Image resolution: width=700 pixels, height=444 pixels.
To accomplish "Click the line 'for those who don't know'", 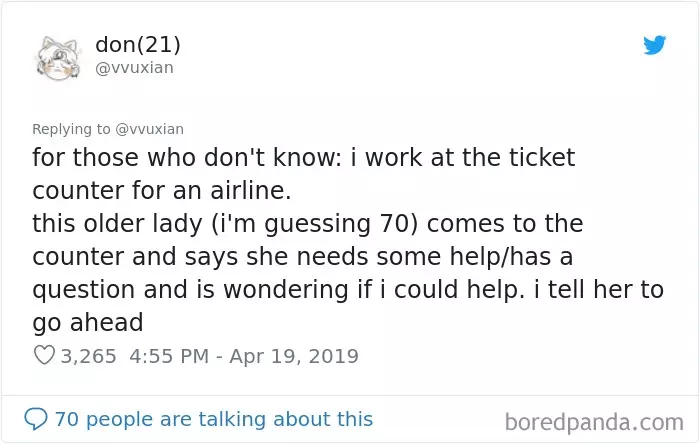I will tap(304, 158).
